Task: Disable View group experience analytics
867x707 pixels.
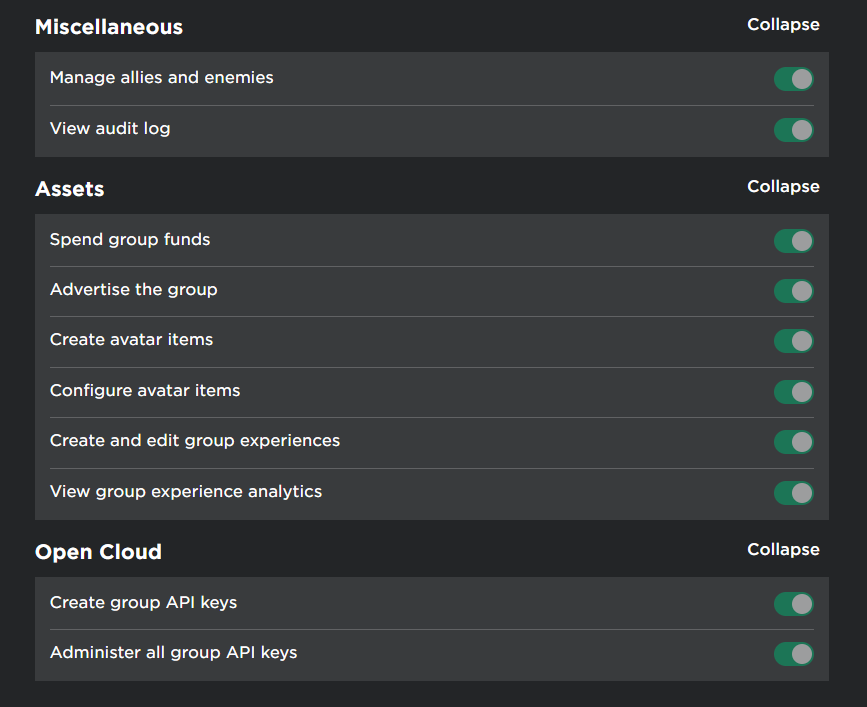Action: coord(793,493)
